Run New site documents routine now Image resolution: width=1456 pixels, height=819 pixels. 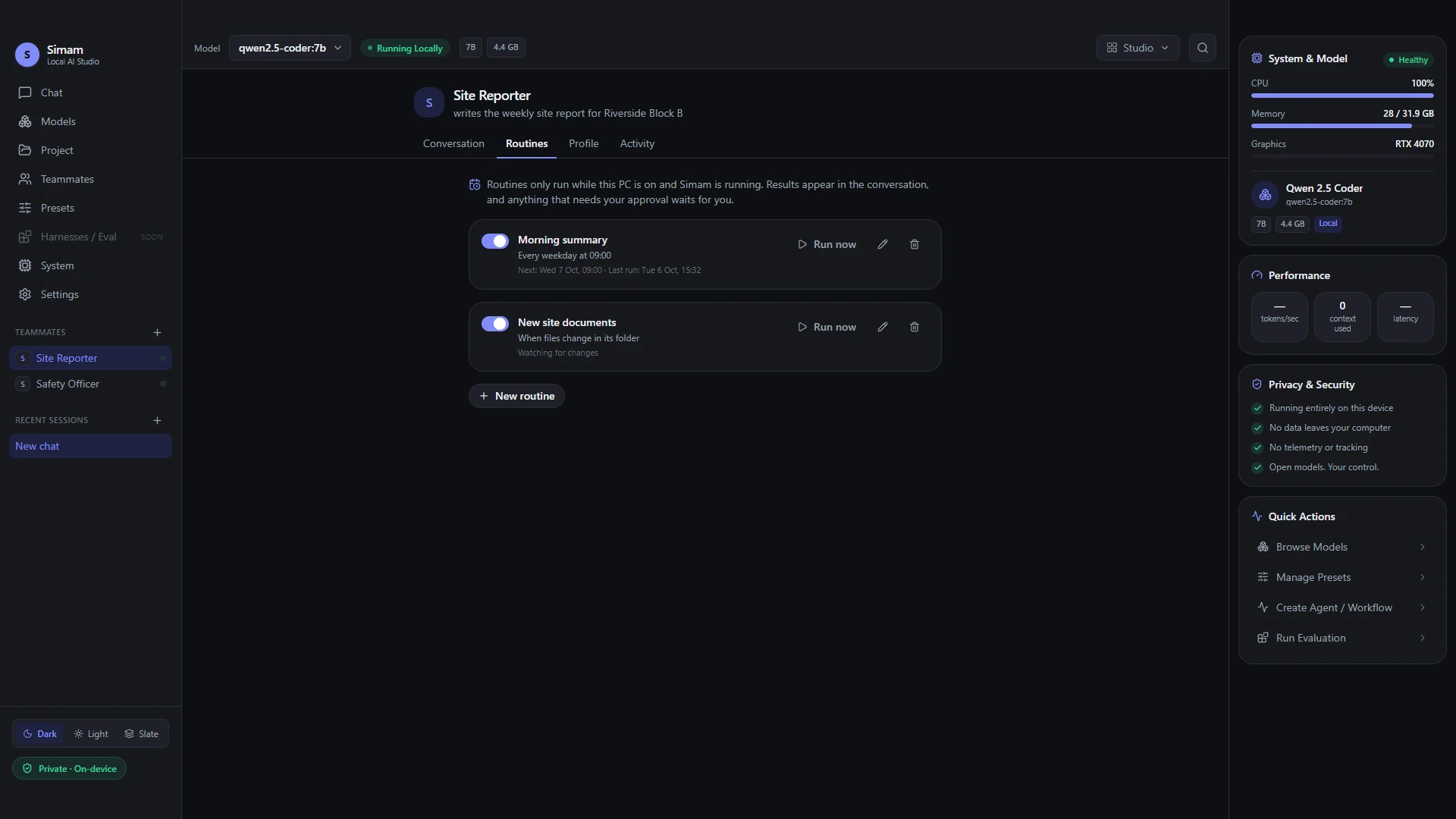(827, 327)
